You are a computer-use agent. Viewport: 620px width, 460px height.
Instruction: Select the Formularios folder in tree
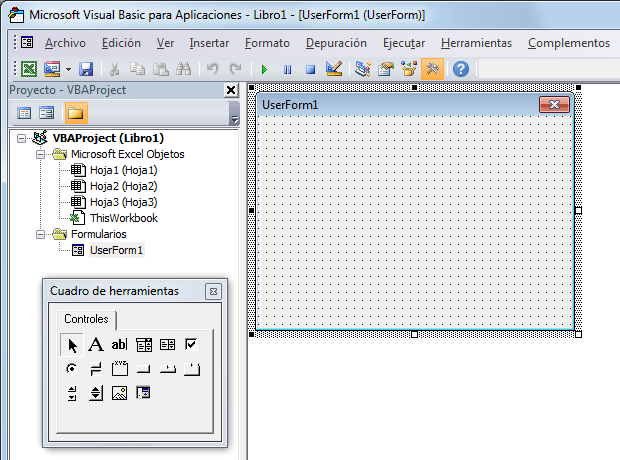[x=99, y=234]
